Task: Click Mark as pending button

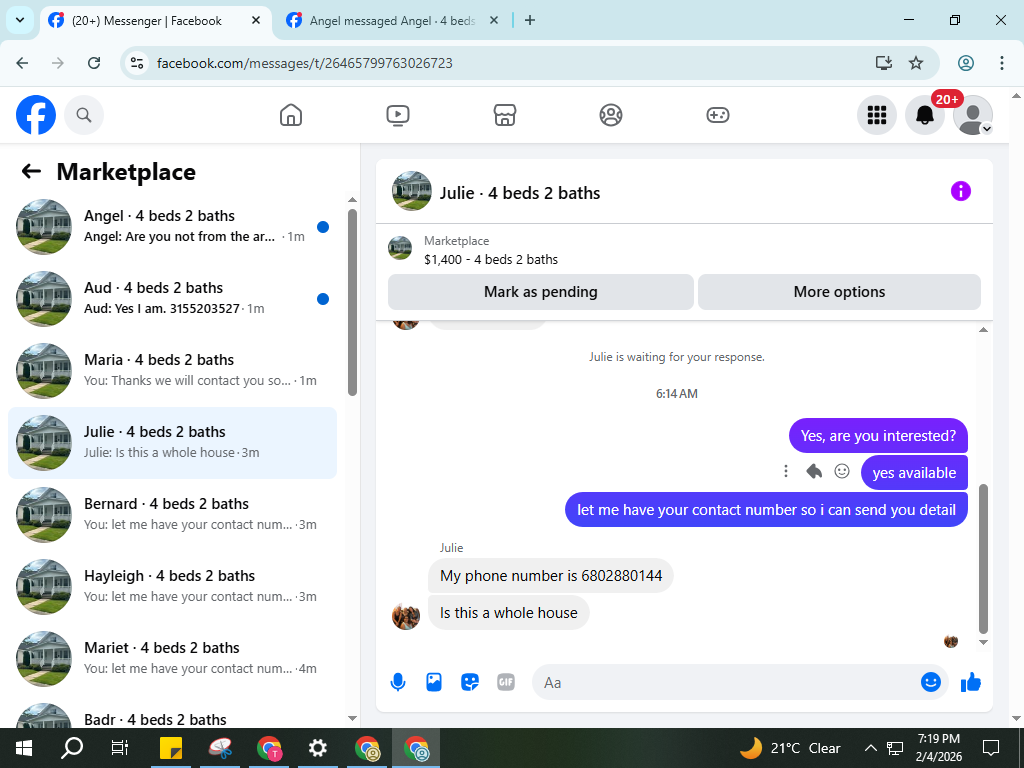Action: 541,292
